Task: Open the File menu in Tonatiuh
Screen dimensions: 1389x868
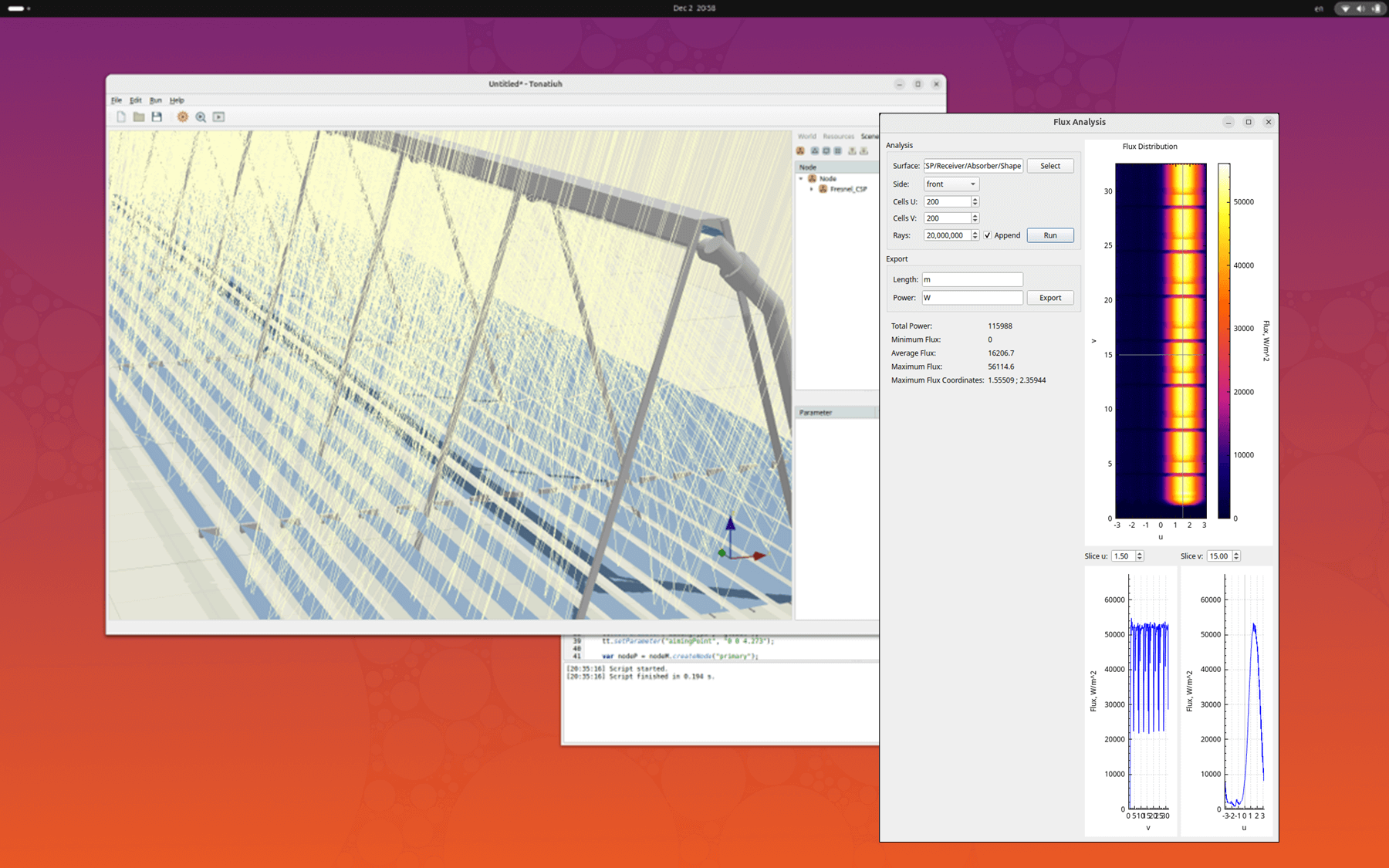Action: pos(117,100)
